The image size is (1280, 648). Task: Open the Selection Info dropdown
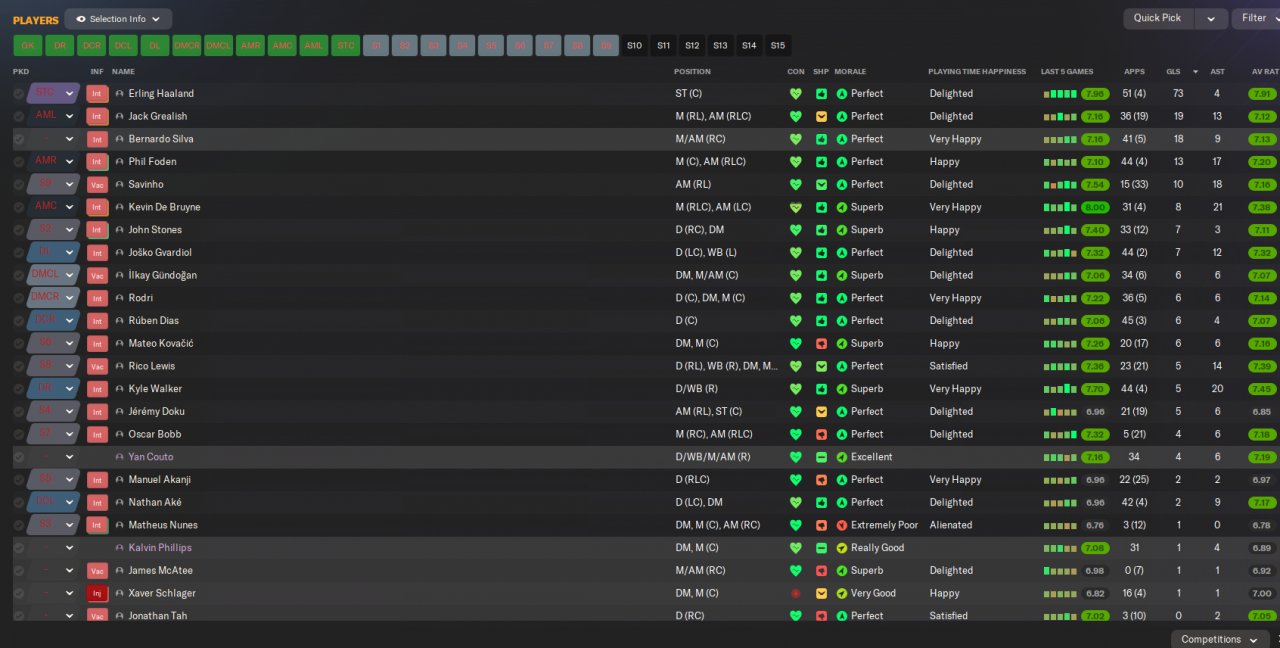(118, 19)
